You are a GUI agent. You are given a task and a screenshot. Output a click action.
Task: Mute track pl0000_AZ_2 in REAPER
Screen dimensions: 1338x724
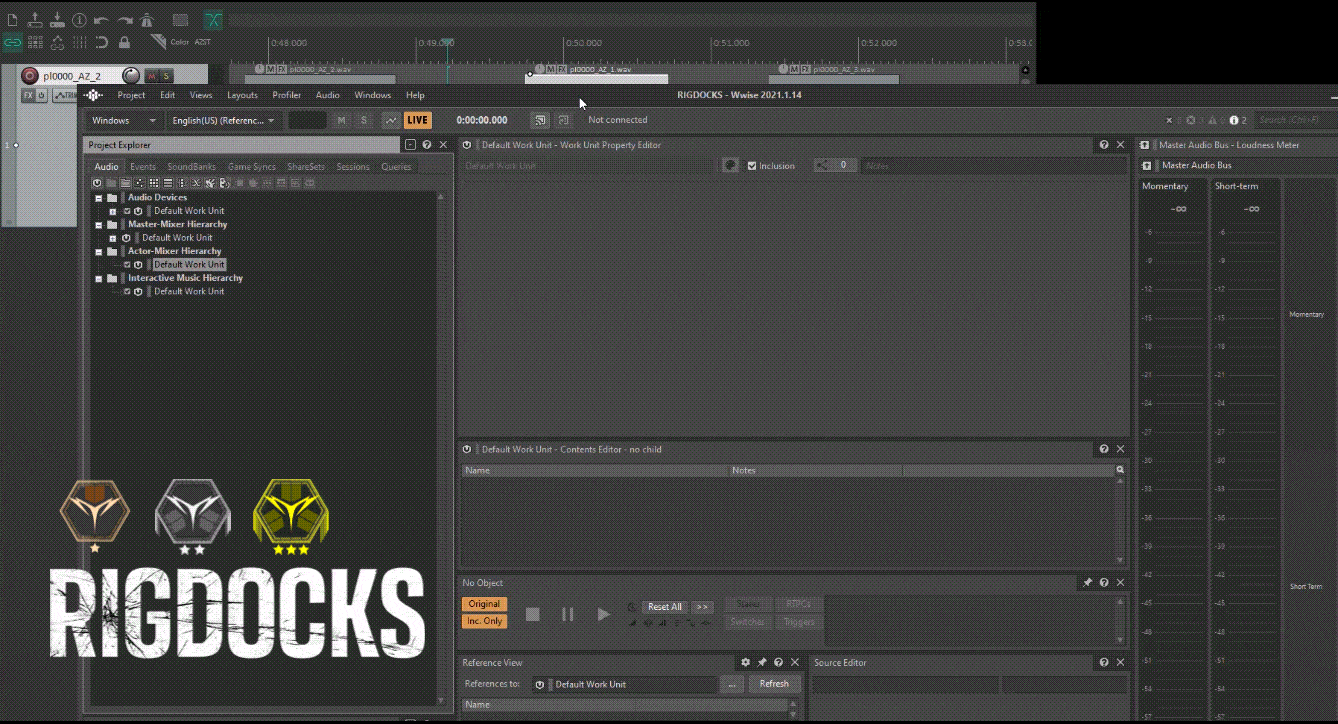[x=152, y=76]
